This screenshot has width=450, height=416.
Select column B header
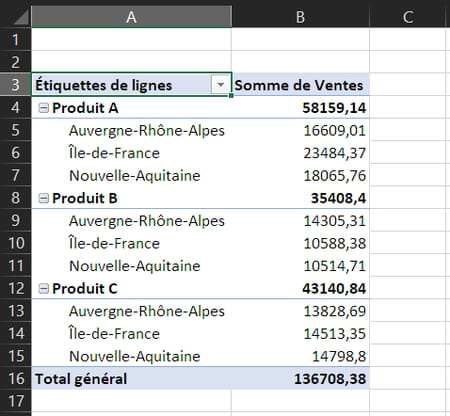(x=300, y=16)
